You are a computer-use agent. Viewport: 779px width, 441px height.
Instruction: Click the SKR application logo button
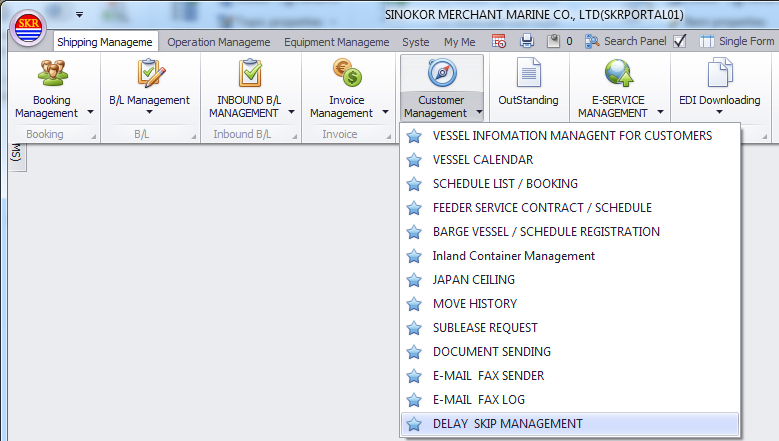[x=28, y=28]
